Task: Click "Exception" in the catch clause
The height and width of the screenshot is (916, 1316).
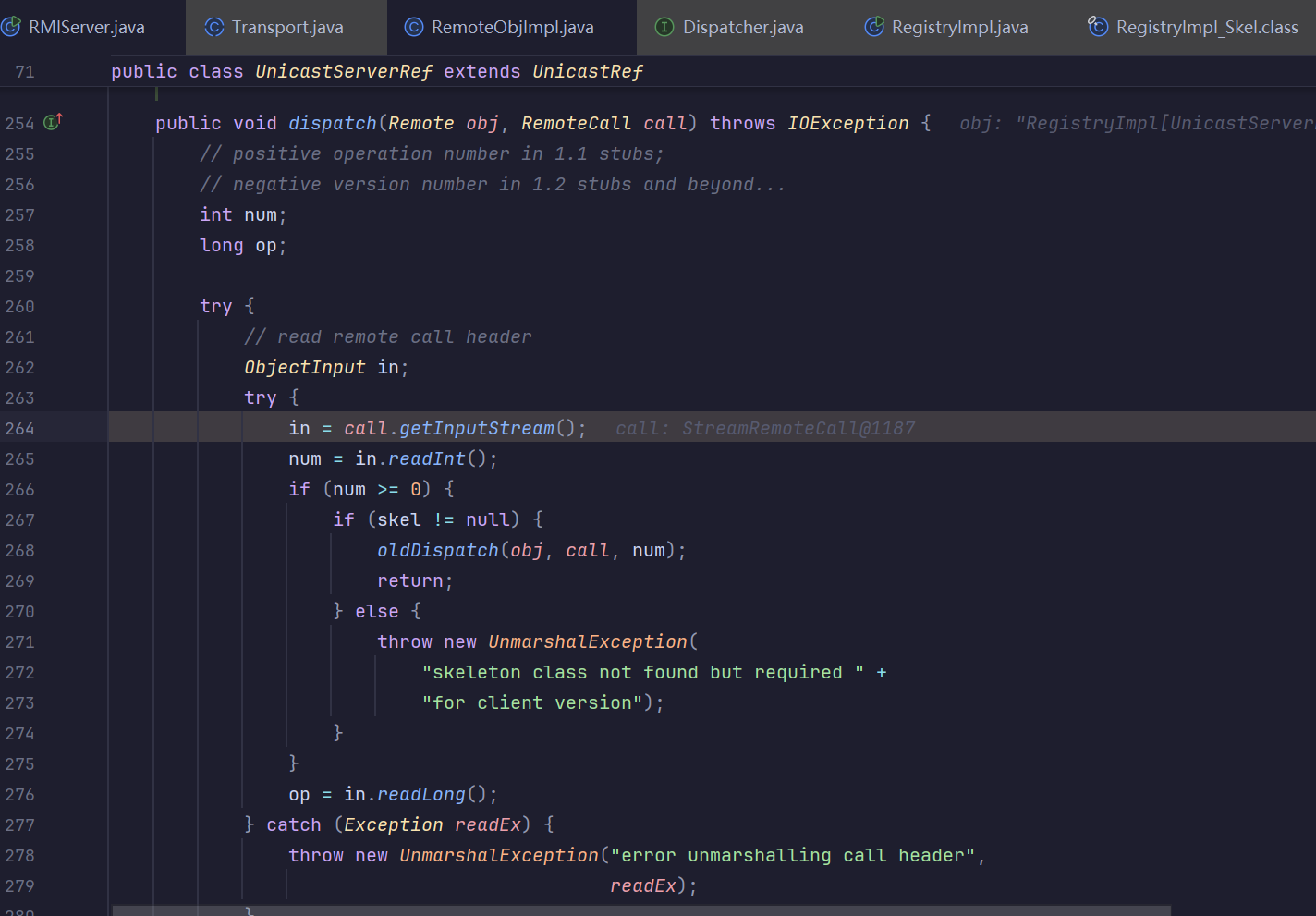Action: (394, 824)
